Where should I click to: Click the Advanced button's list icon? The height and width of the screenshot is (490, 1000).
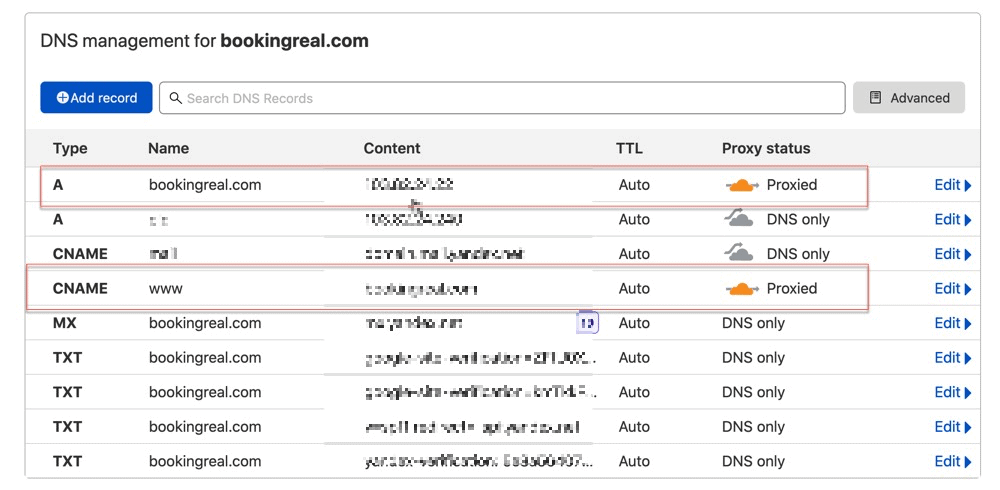876,98
